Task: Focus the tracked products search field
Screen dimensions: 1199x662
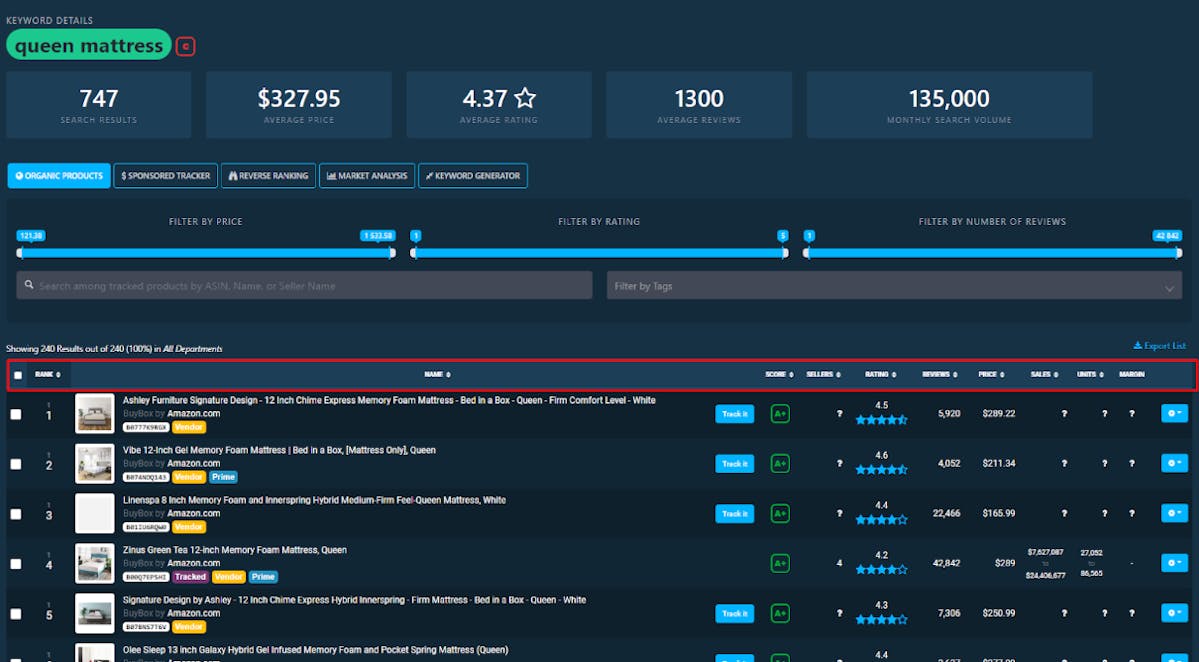Action: [x=304, y=285]
